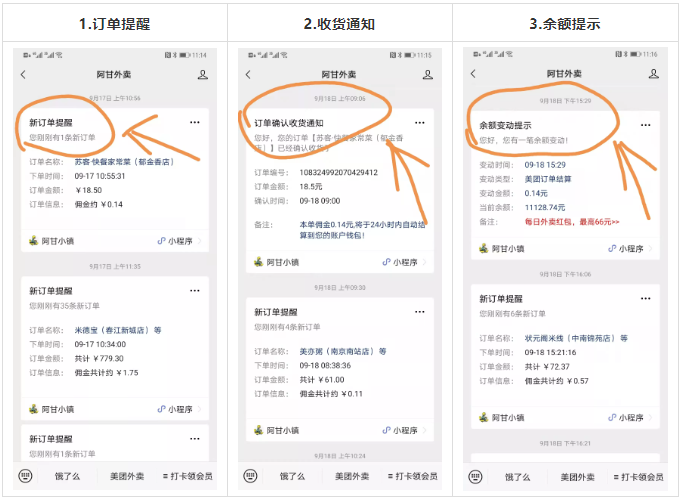Viewport: 683px width, 502px height.
Task: Open the 美团外卖 menu in the 余额提示 screen
Action: [578, 477]
